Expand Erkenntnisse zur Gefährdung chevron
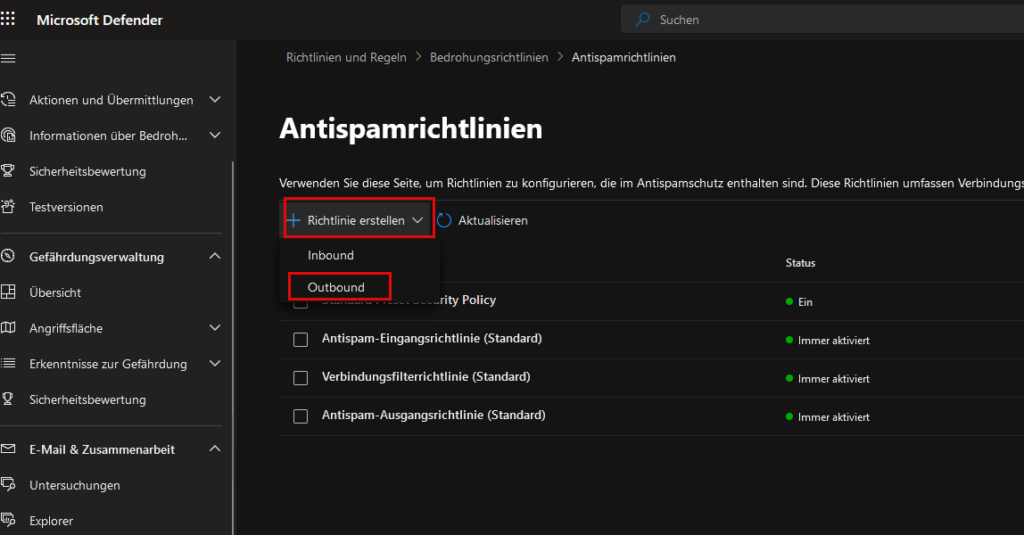The image size is (1024, 535). [x=215, y=363]
